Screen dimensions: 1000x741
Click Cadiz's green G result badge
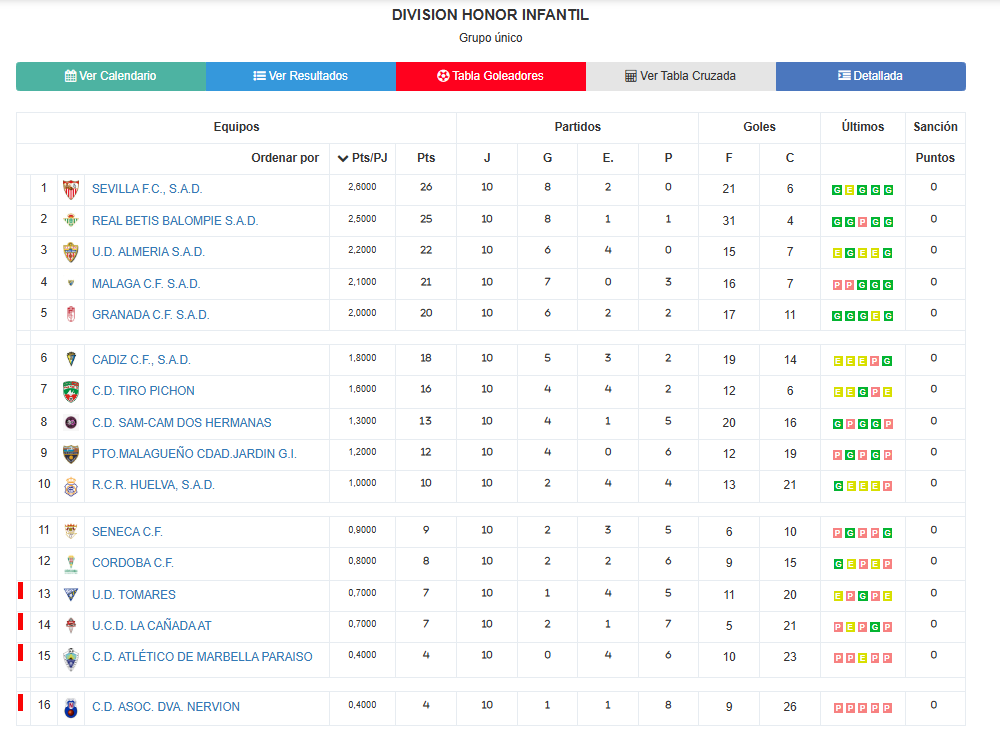(x=888, y=361)
